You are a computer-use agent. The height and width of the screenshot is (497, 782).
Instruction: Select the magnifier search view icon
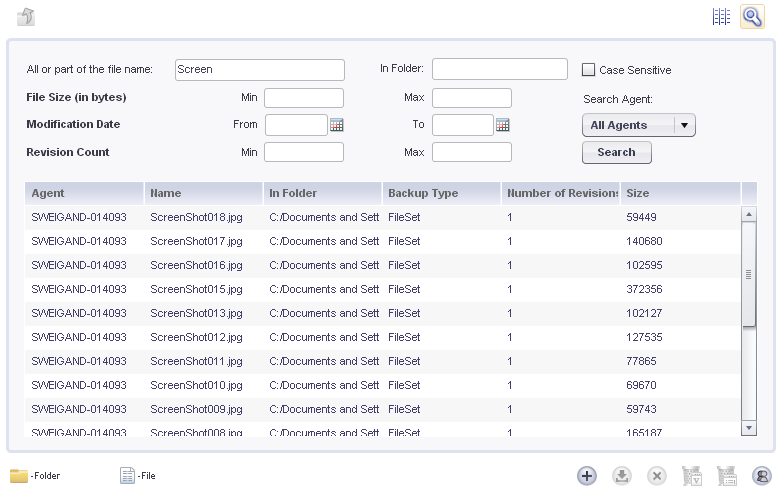pos(752,17)
